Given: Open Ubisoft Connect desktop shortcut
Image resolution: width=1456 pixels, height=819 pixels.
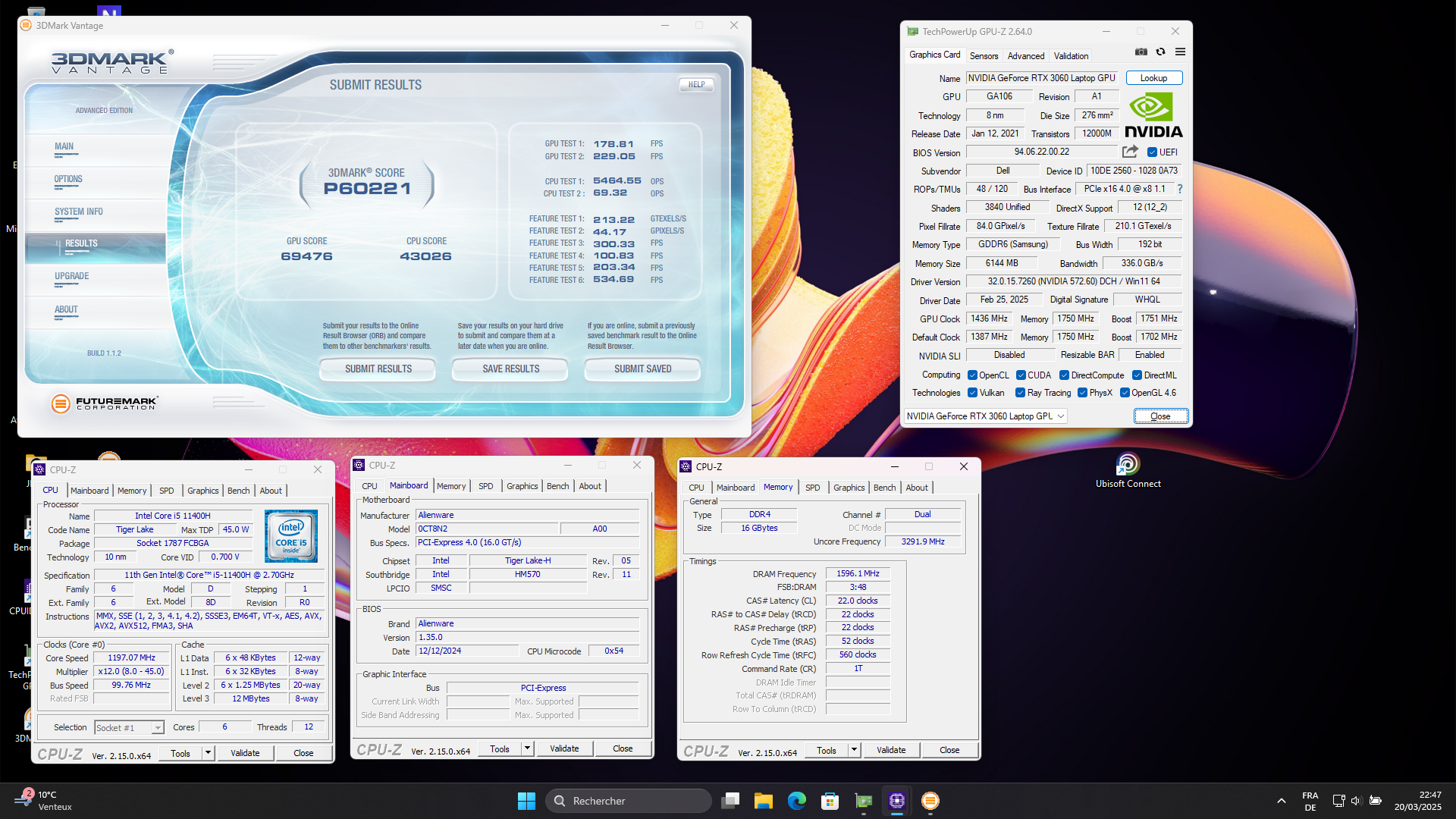Looking at the screenshot, I should pos(1128,470).
